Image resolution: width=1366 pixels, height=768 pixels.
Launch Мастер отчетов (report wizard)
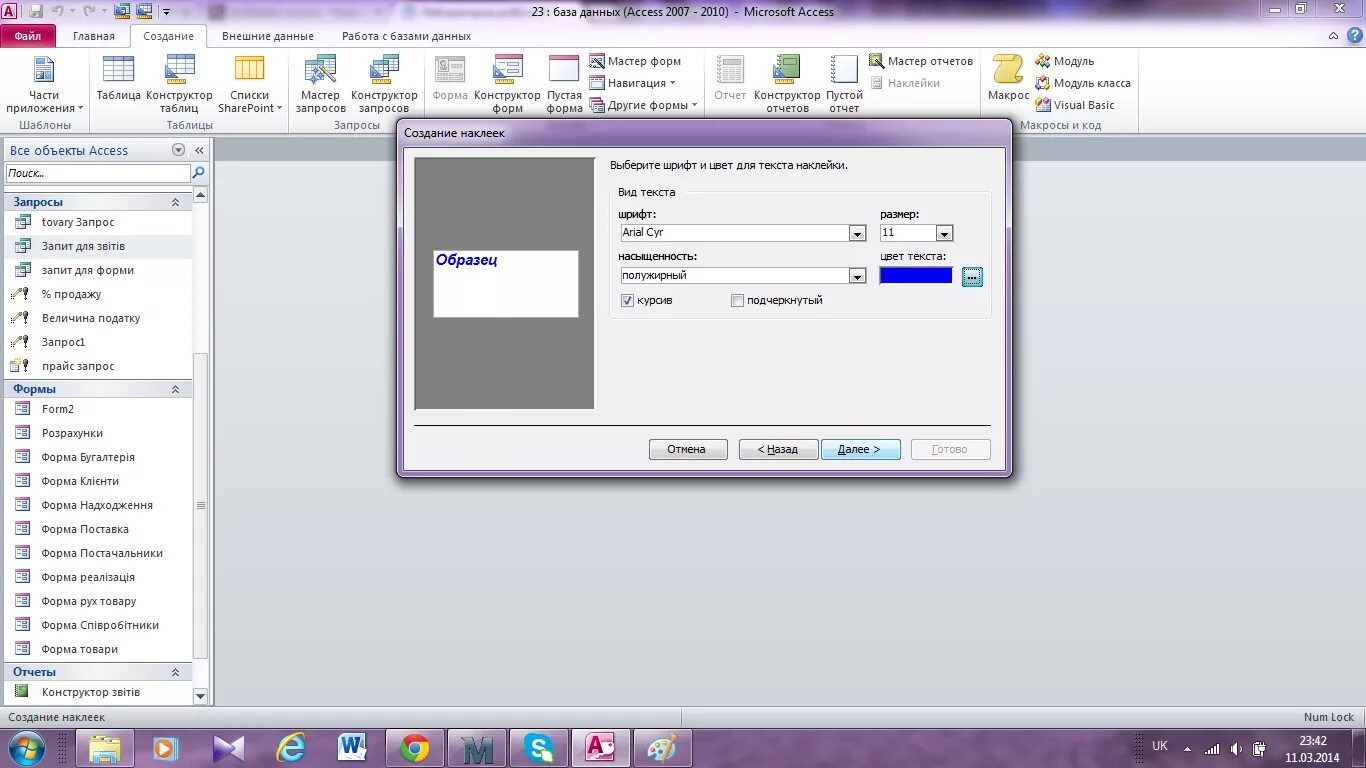coord(921,61)
